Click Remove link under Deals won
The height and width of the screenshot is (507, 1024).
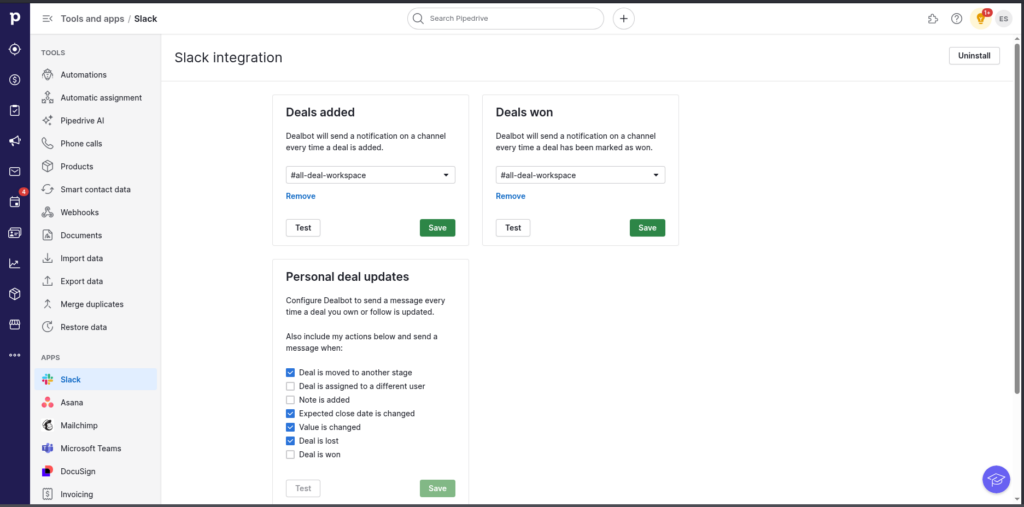(x=511, y=196)
